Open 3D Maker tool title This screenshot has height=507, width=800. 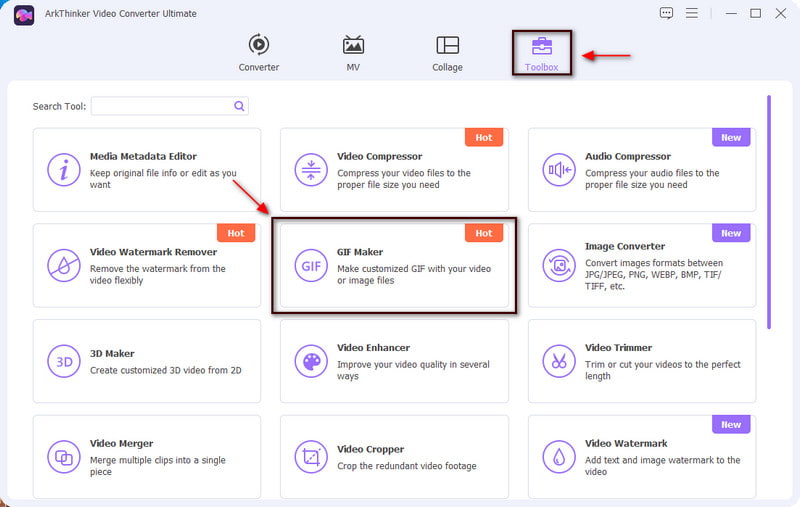pyautogui.click(x=112, y=353)
